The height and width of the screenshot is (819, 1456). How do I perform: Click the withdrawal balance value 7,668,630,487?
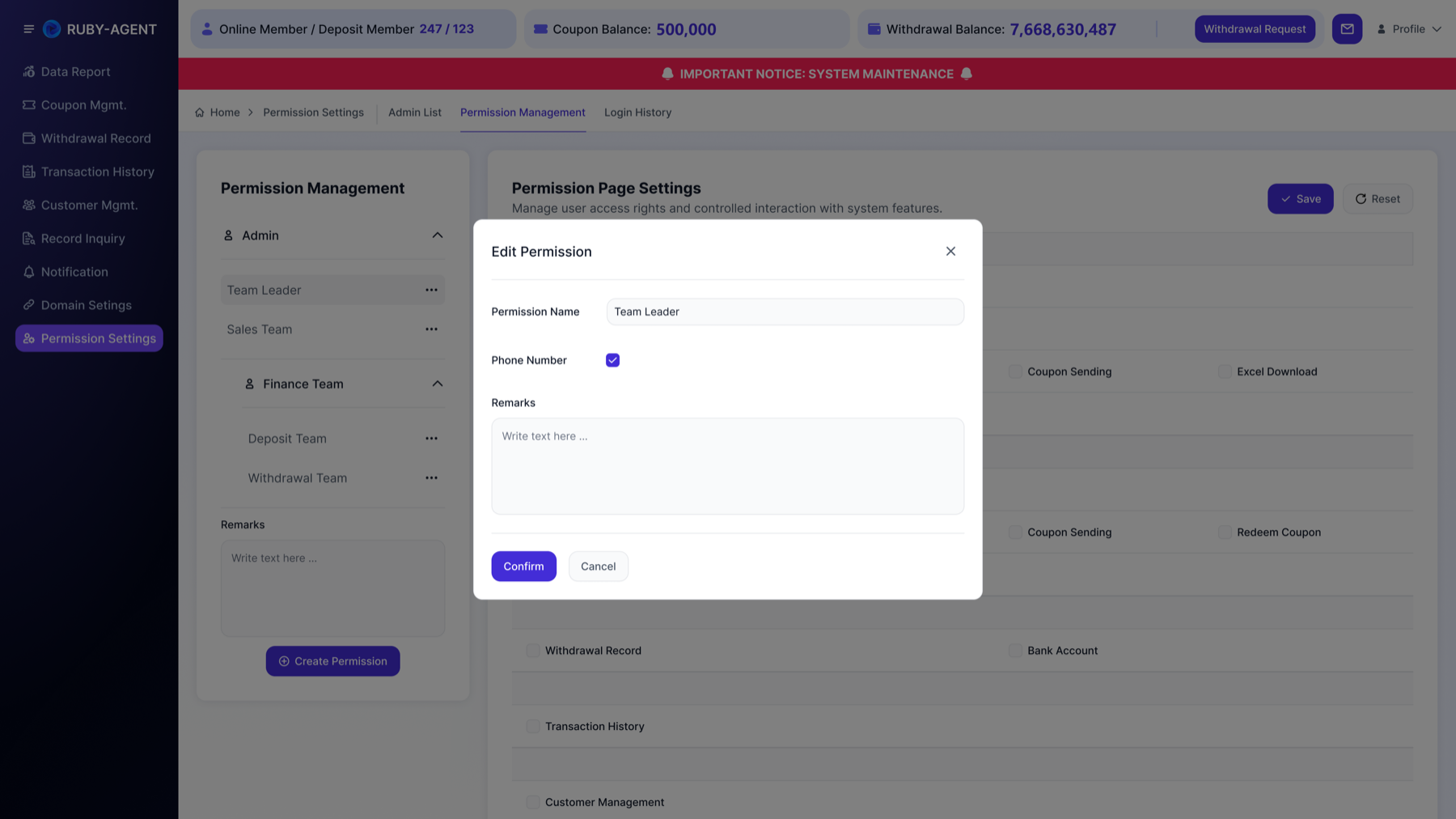1063,29
